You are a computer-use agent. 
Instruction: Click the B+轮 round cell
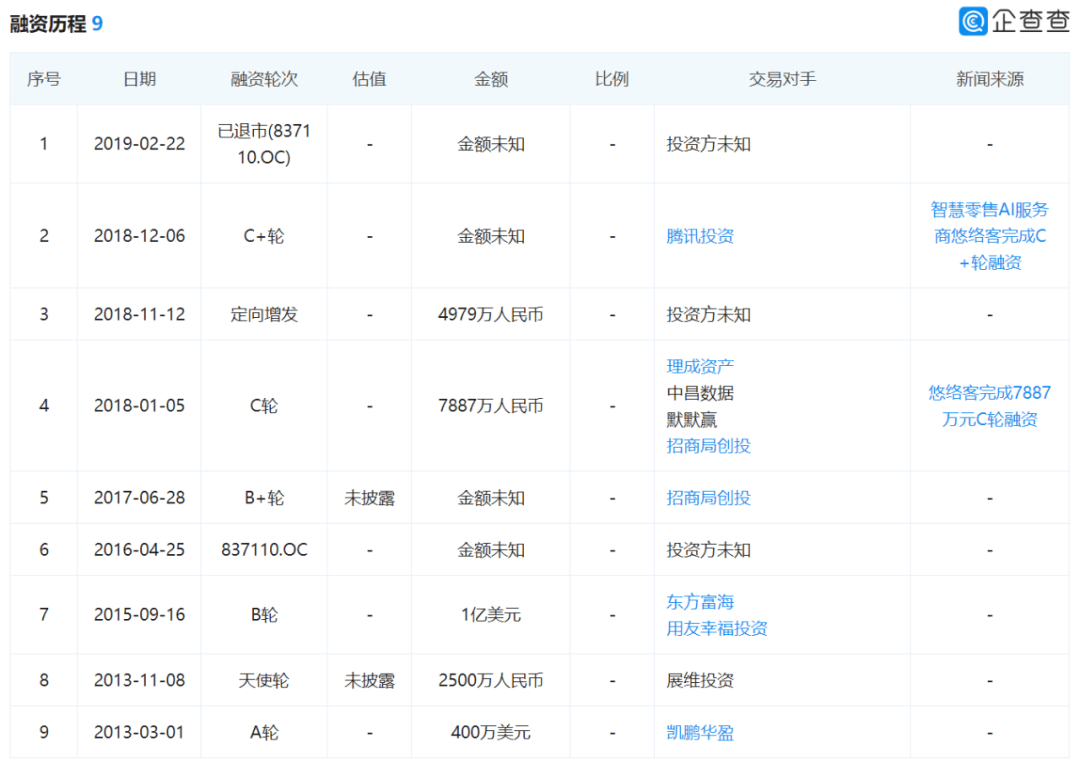click(264, 498)
